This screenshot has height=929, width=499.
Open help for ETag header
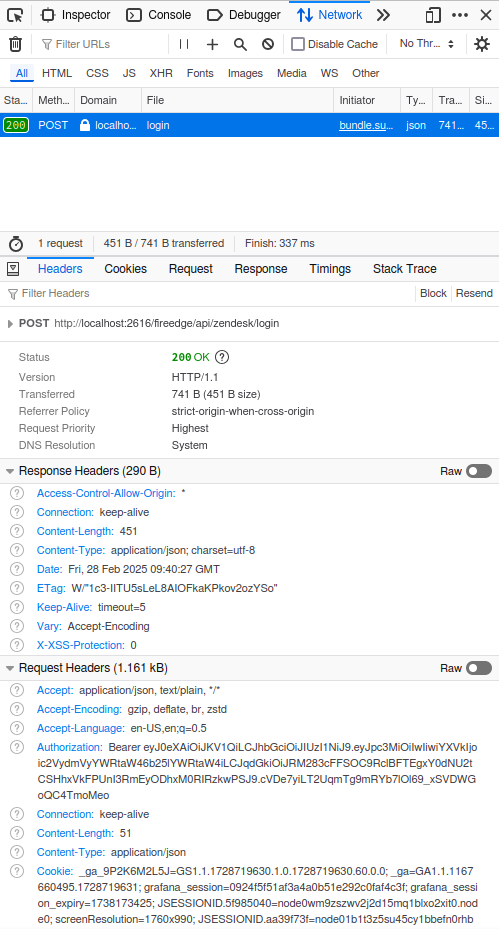(x=17, y=588)
